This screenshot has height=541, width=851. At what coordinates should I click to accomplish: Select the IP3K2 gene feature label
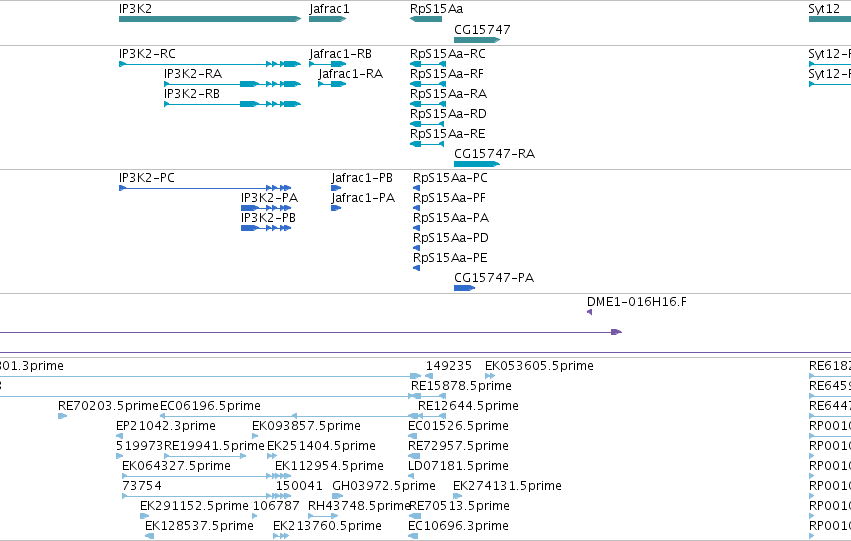point(135,9)
